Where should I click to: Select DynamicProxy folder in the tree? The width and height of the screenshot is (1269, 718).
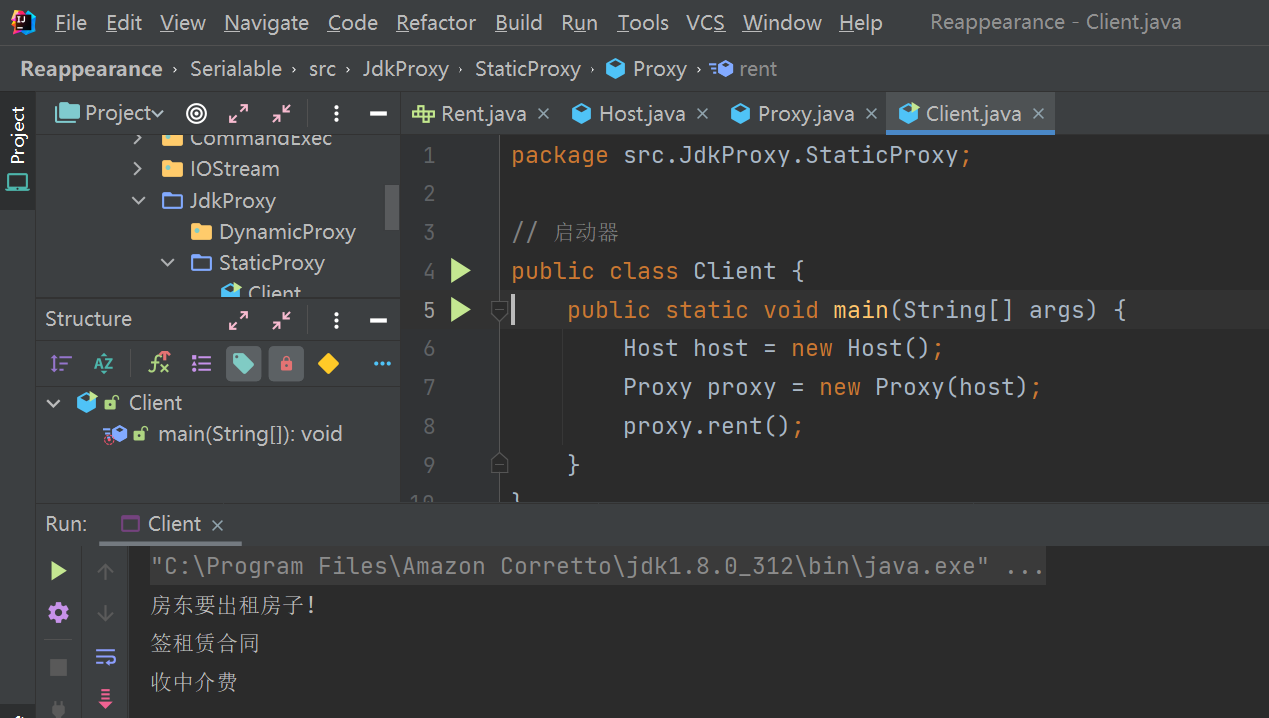coord(287,232)
